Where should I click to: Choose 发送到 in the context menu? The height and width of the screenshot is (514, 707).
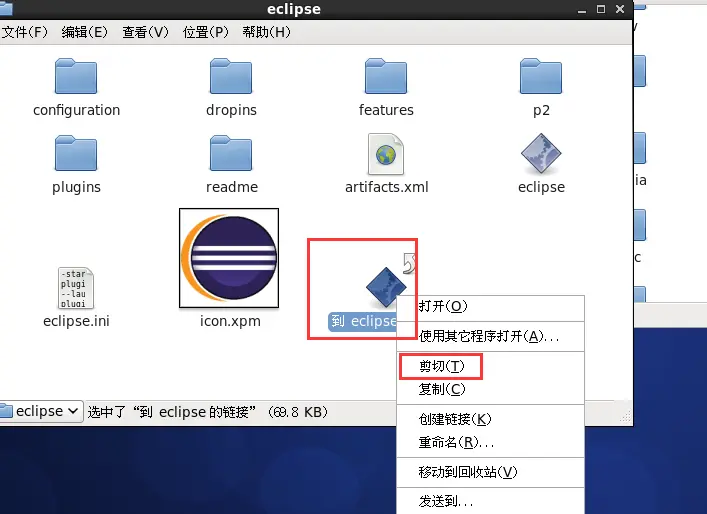click(x=491, y=501)
